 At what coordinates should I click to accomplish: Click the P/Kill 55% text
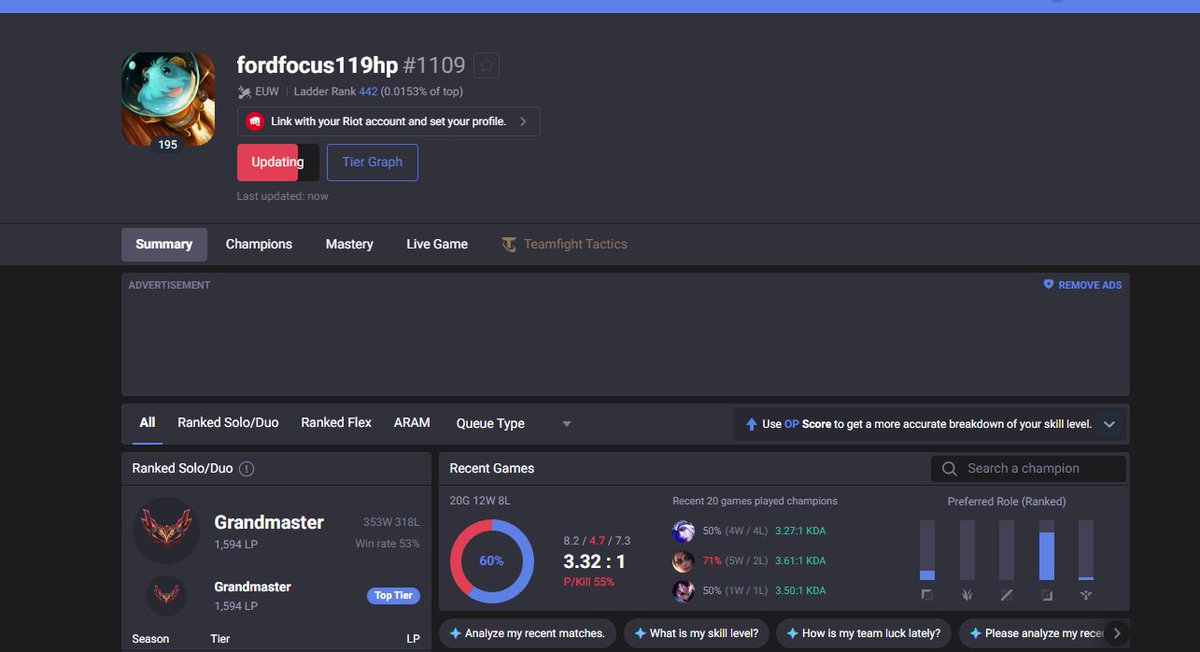click(589, 582)
